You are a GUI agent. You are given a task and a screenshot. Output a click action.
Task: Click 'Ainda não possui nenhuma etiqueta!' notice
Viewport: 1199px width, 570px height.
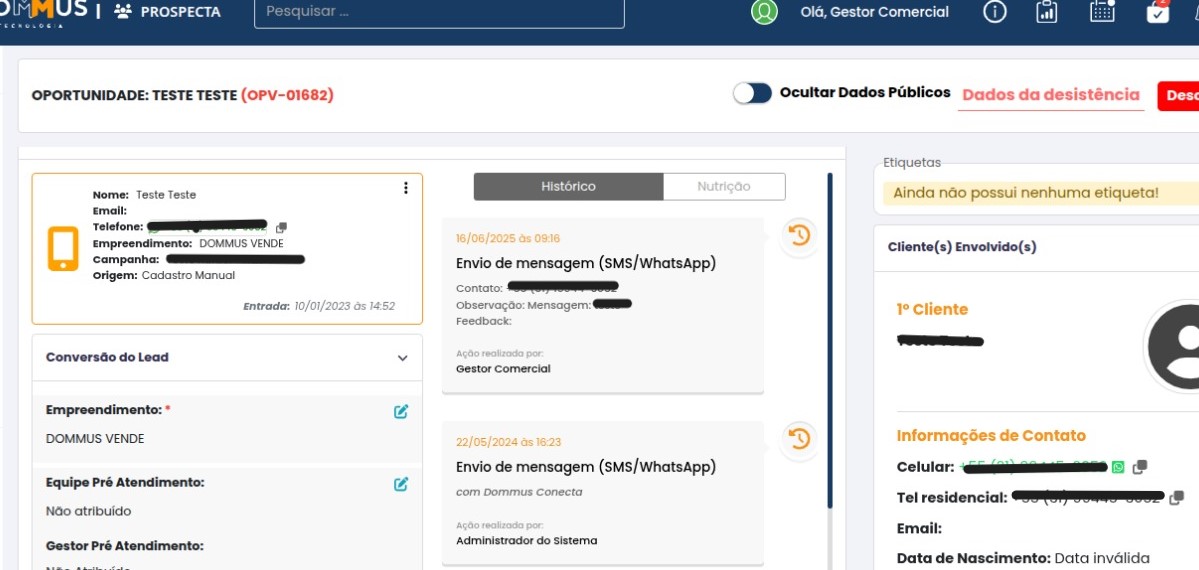[1025, 193]
